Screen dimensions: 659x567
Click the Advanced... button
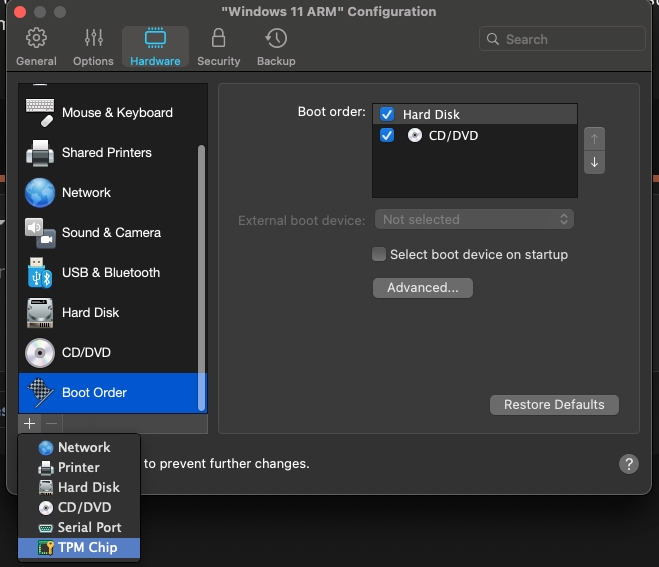click(x=422, y=288)
